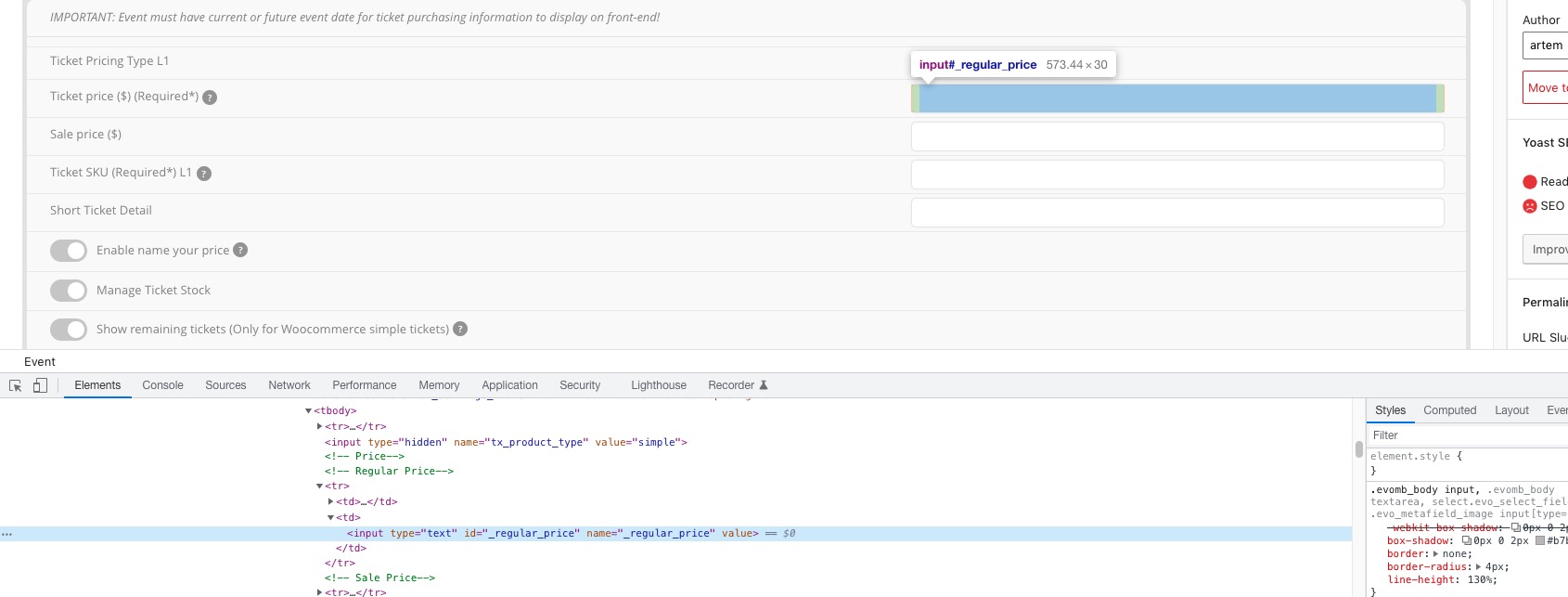Turn on Manage Ticket Stock switch

coord(69,291)
